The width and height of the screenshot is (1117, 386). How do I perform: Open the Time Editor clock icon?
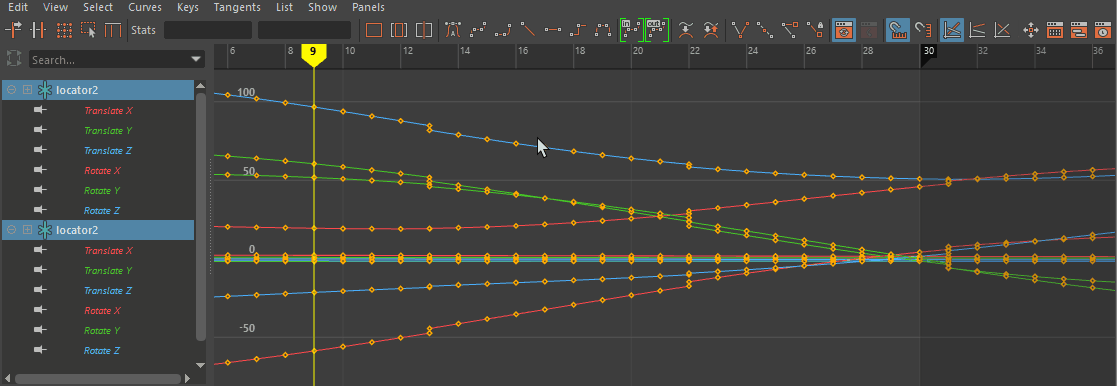tap(1103, 30)
